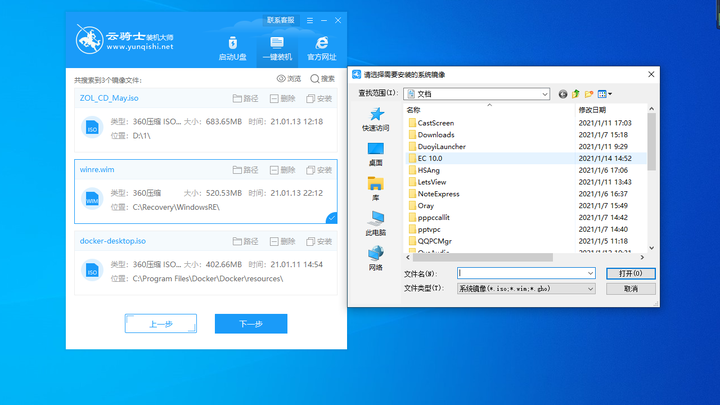Select the DuoyiLauncher folder

point(437,146)
